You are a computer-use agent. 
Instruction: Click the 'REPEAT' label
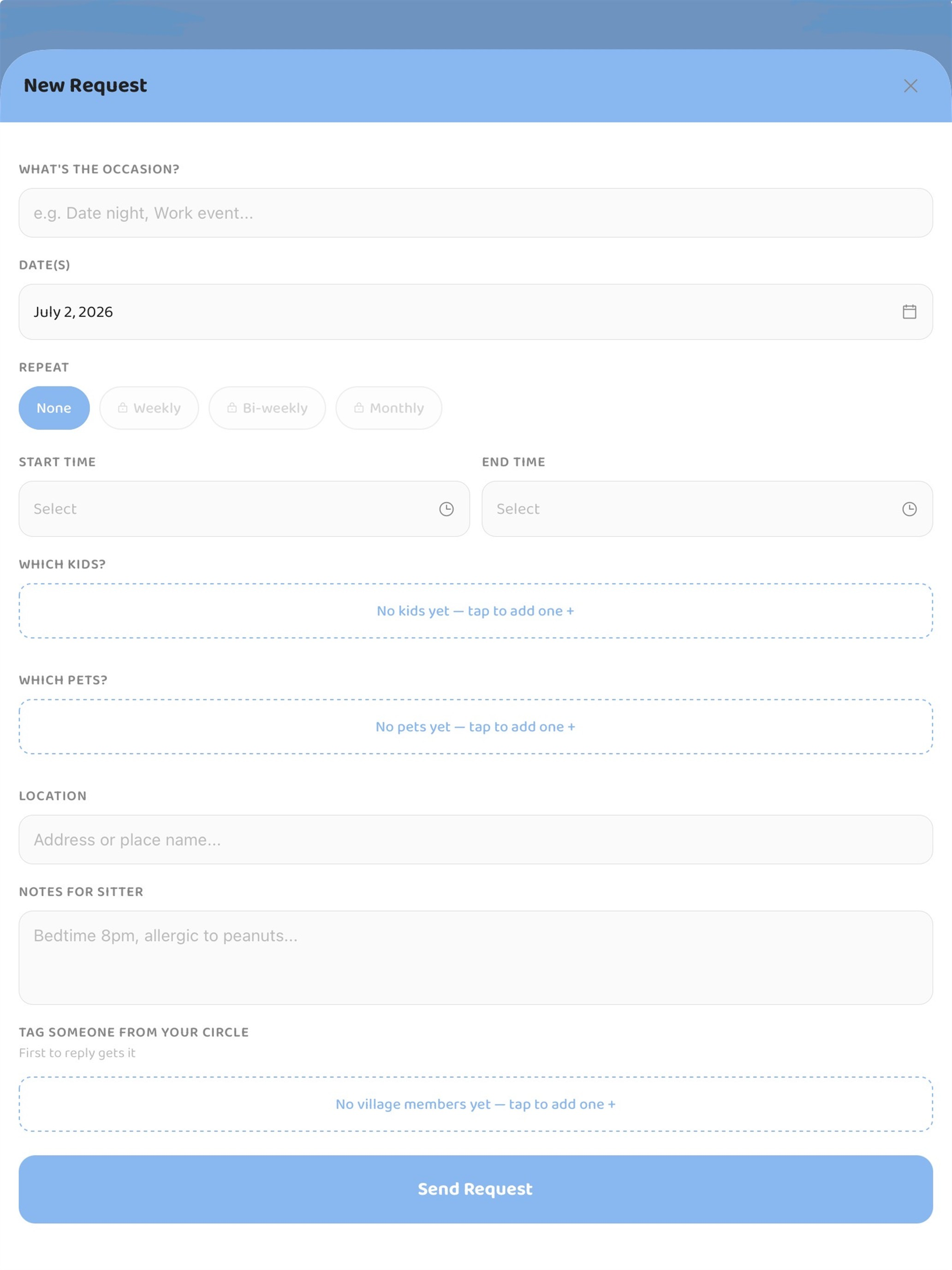44,367
